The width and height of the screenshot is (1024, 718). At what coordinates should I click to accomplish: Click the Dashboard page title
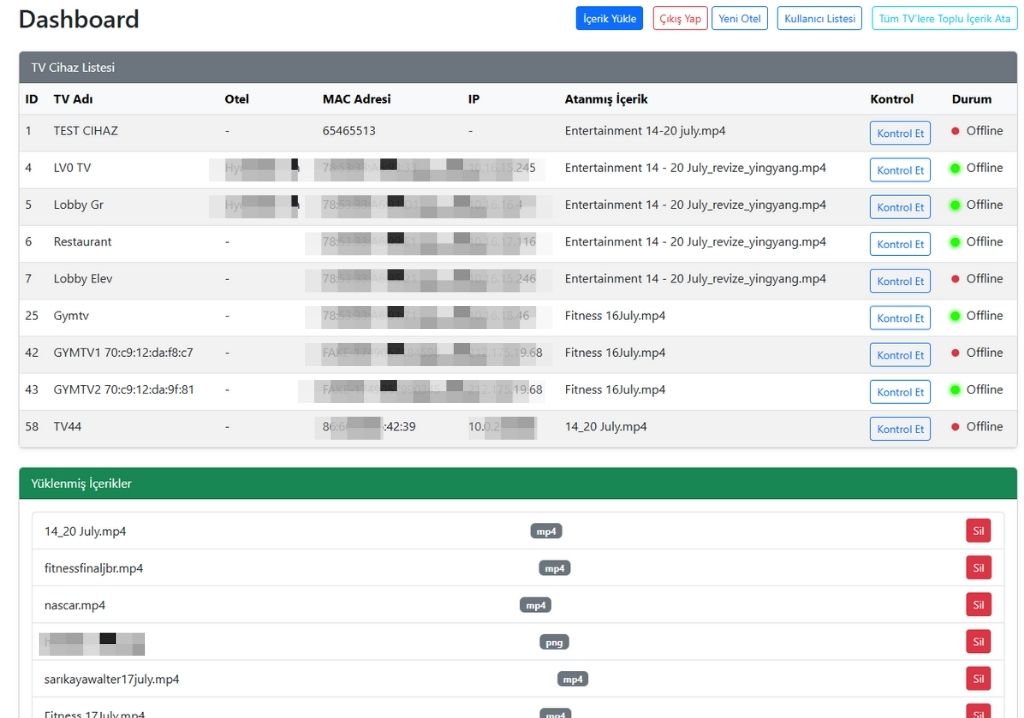pyautogui.click(x=78, y=18)
